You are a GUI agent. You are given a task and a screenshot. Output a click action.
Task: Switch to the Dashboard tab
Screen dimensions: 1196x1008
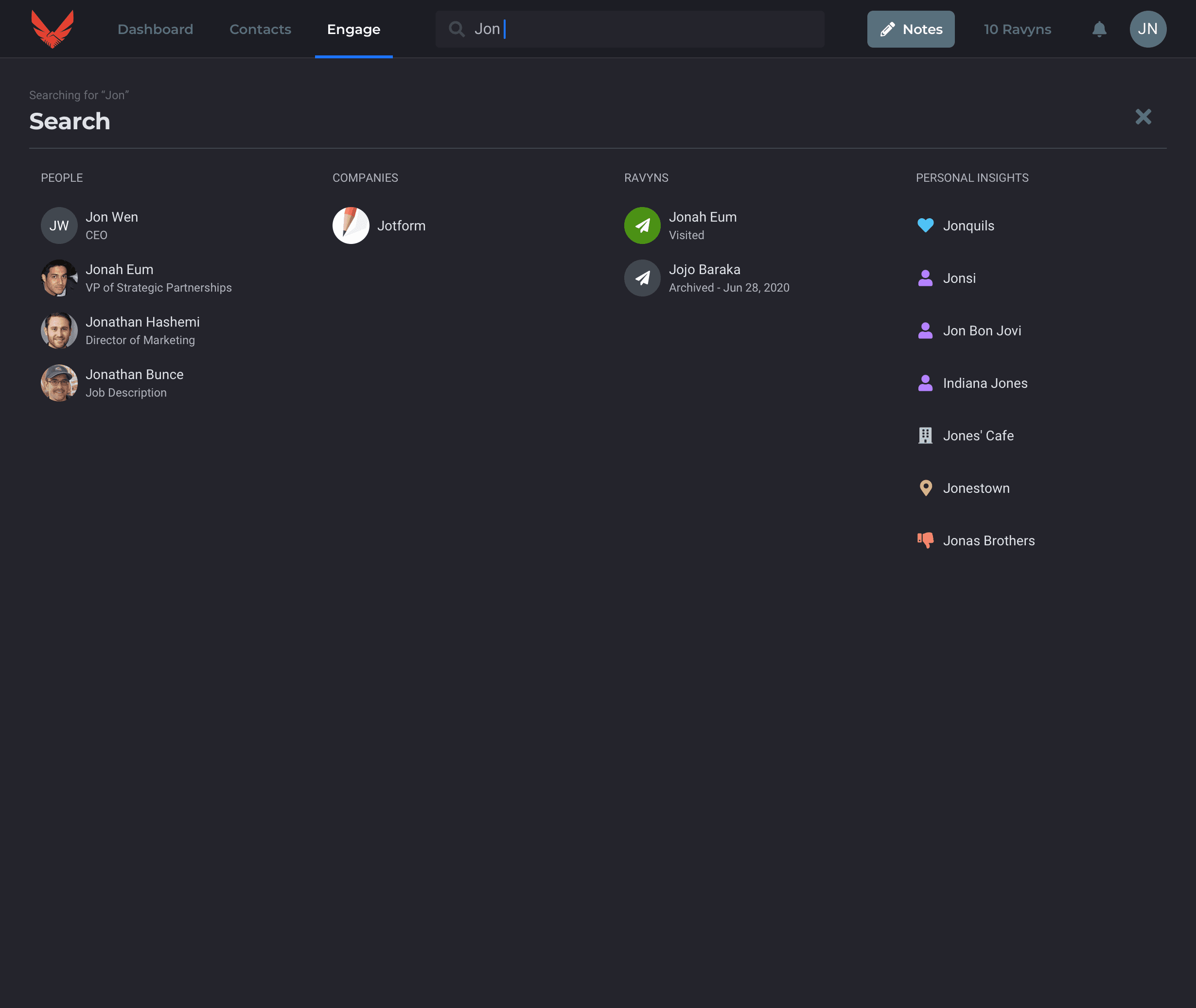click(x=155, y=29)
